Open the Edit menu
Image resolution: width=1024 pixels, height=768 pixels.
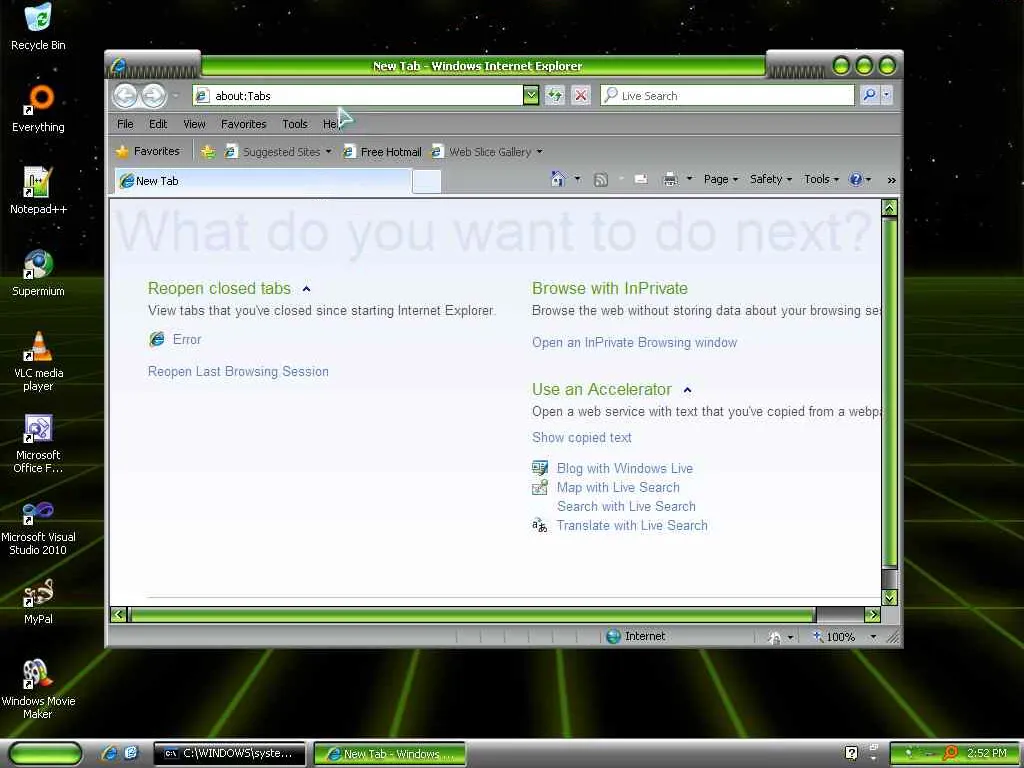(158, 123)
